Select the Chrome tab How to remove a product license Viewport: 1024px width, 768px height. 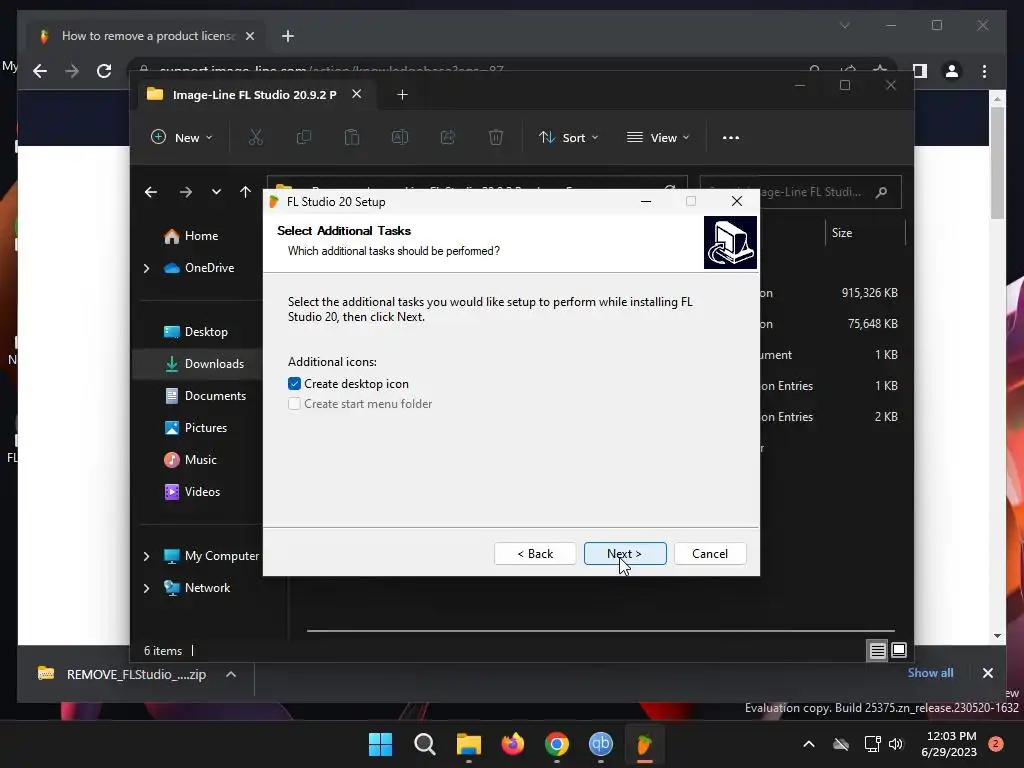click(x=147, y=36)
